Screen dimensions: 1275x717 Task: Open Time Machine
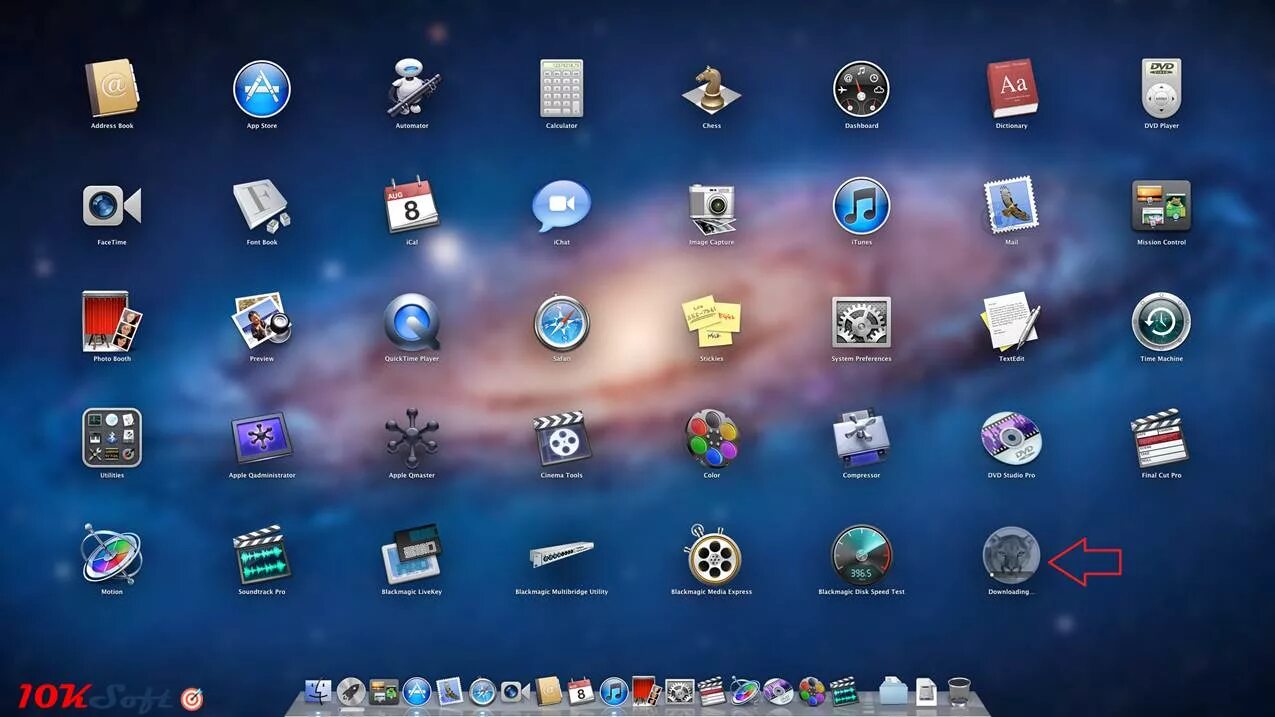(1162, 322)
